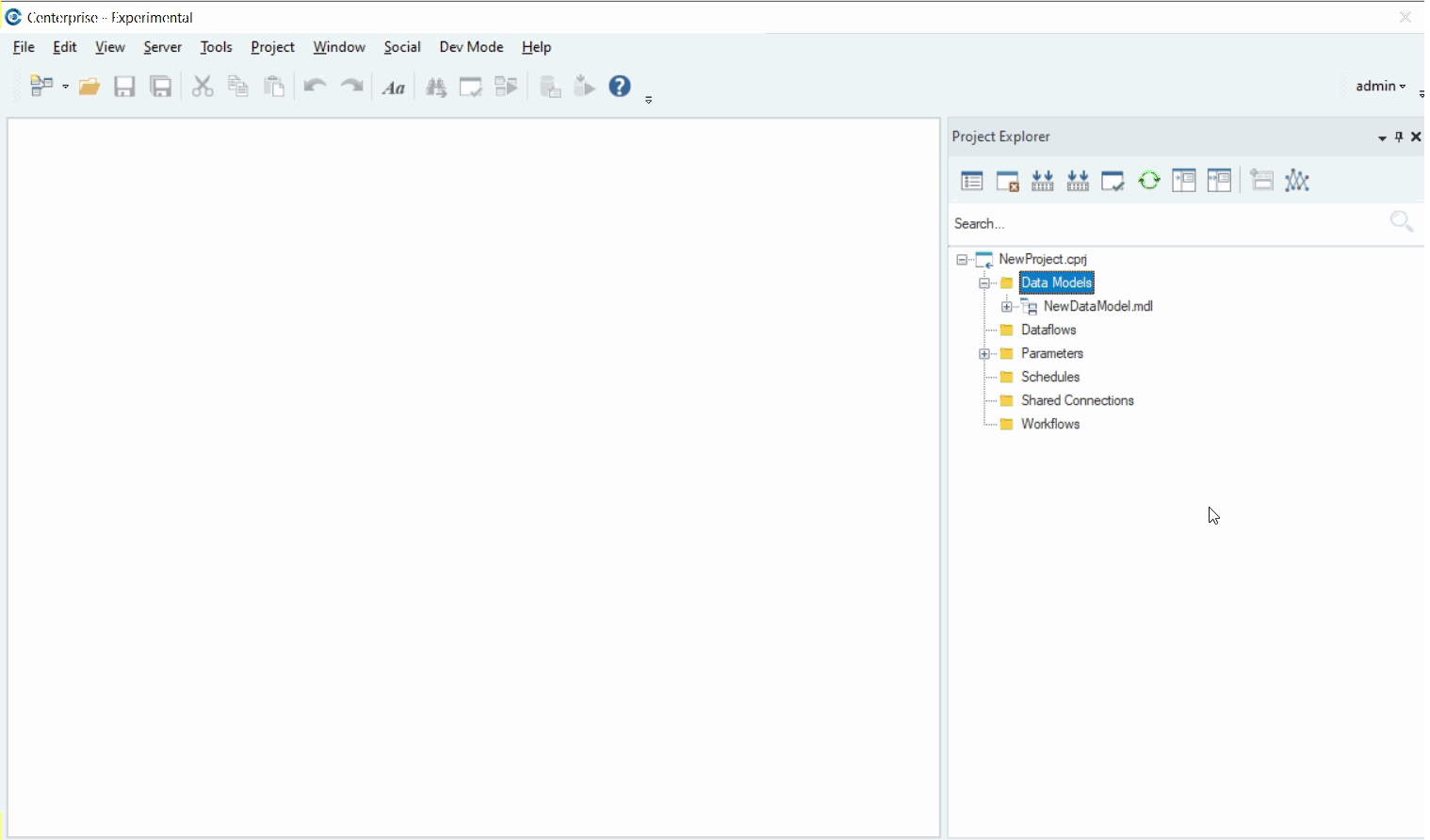
Task: Open the new item dropdown arrow in toolbar
Action: point(66,88)
